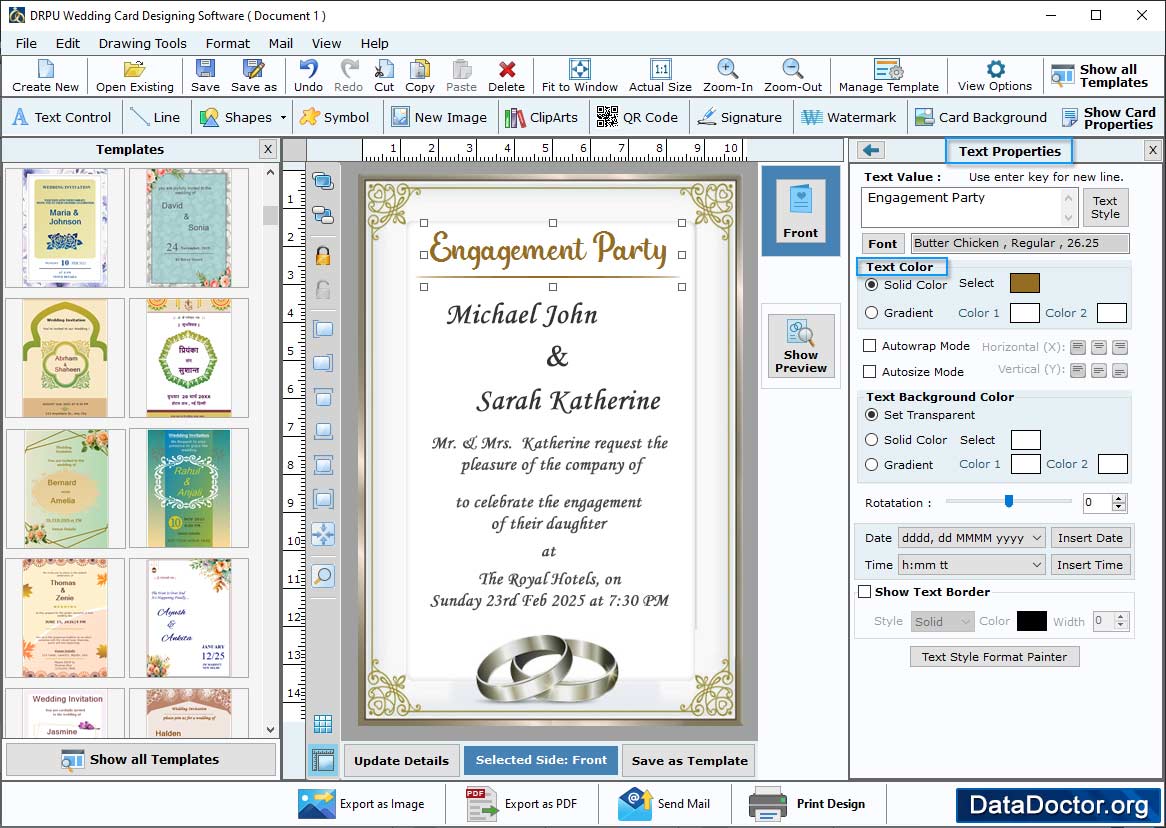Click the ClipArts icon
Screen dimensions: 1166x828
pos(515,117)
